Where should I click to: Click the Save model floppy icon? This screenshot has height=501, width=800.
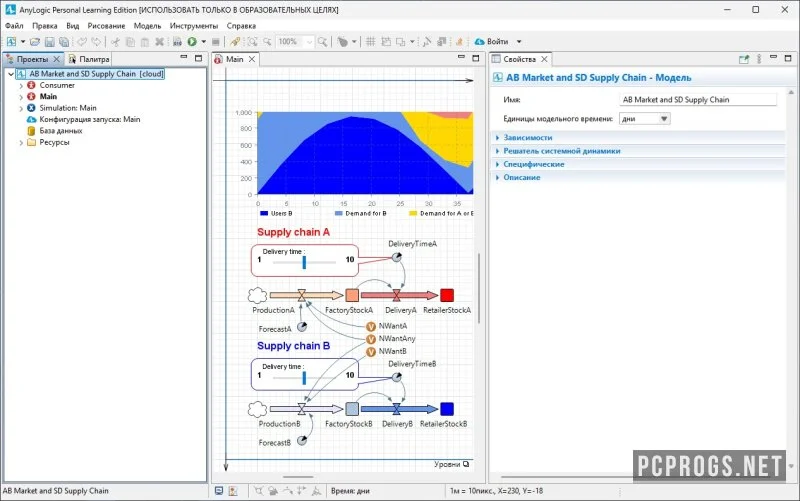pyautogui.click(x=49, y=41)
